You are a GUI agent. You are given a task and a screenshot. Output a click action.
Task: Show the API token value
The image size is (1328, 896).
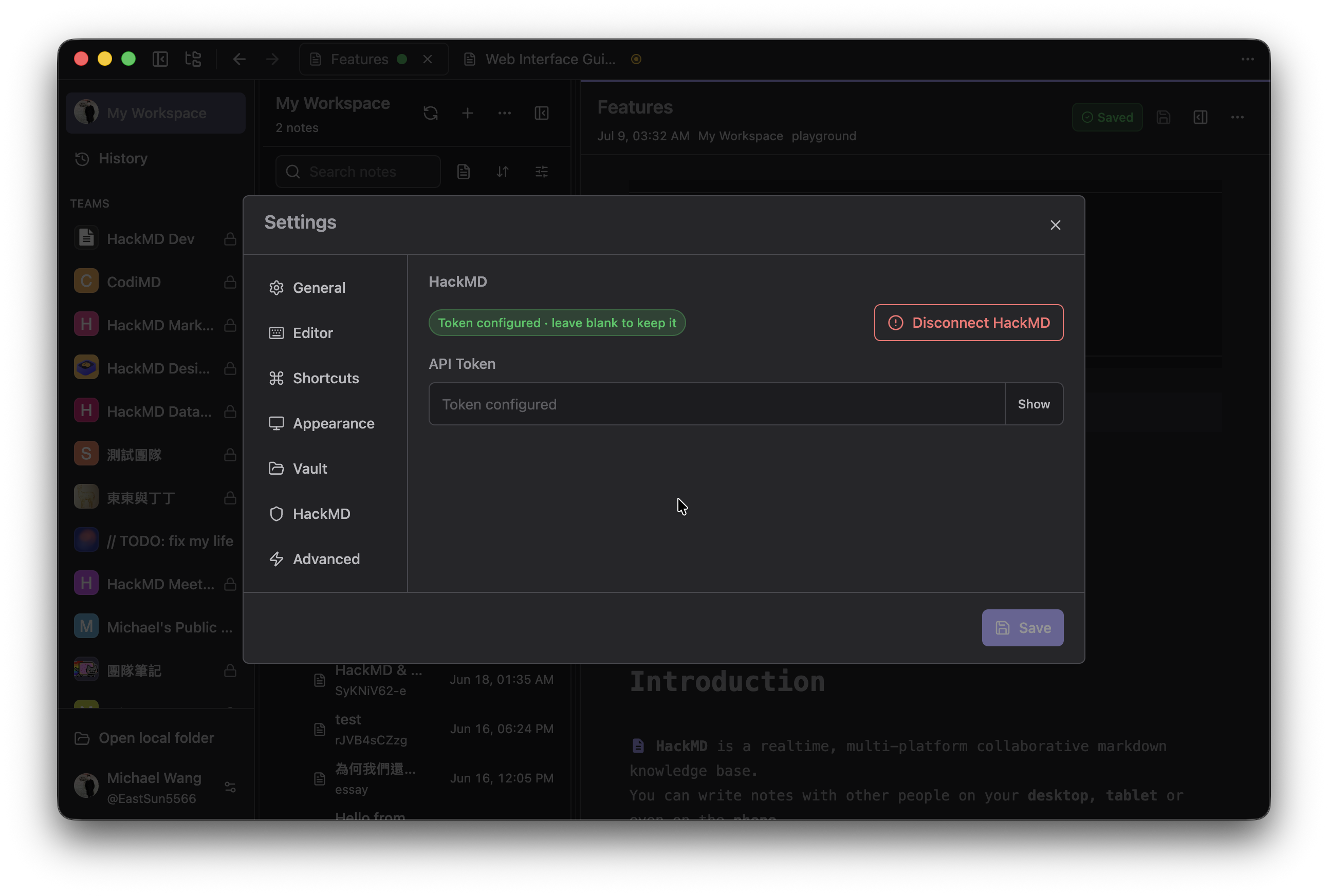1033,404
